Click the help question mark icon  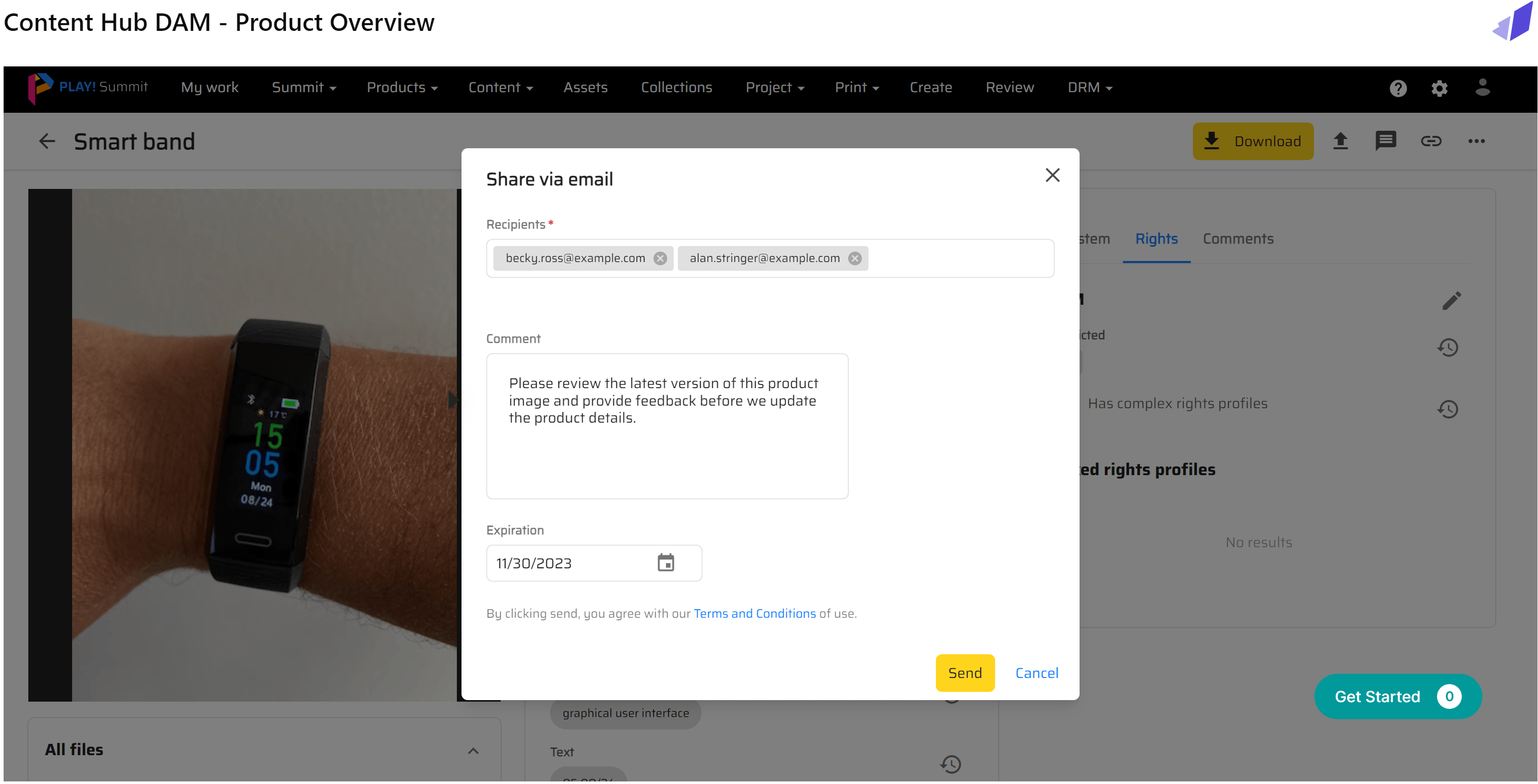(1398, 89)
